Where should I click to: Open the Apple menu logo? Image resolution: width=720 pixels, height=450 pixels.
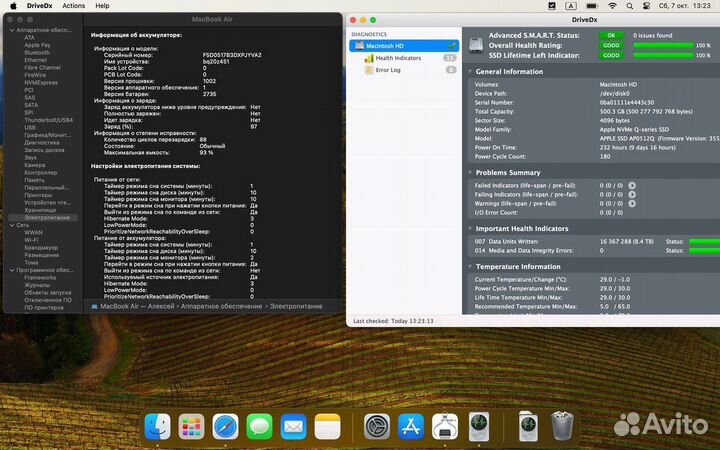point(13,6)
